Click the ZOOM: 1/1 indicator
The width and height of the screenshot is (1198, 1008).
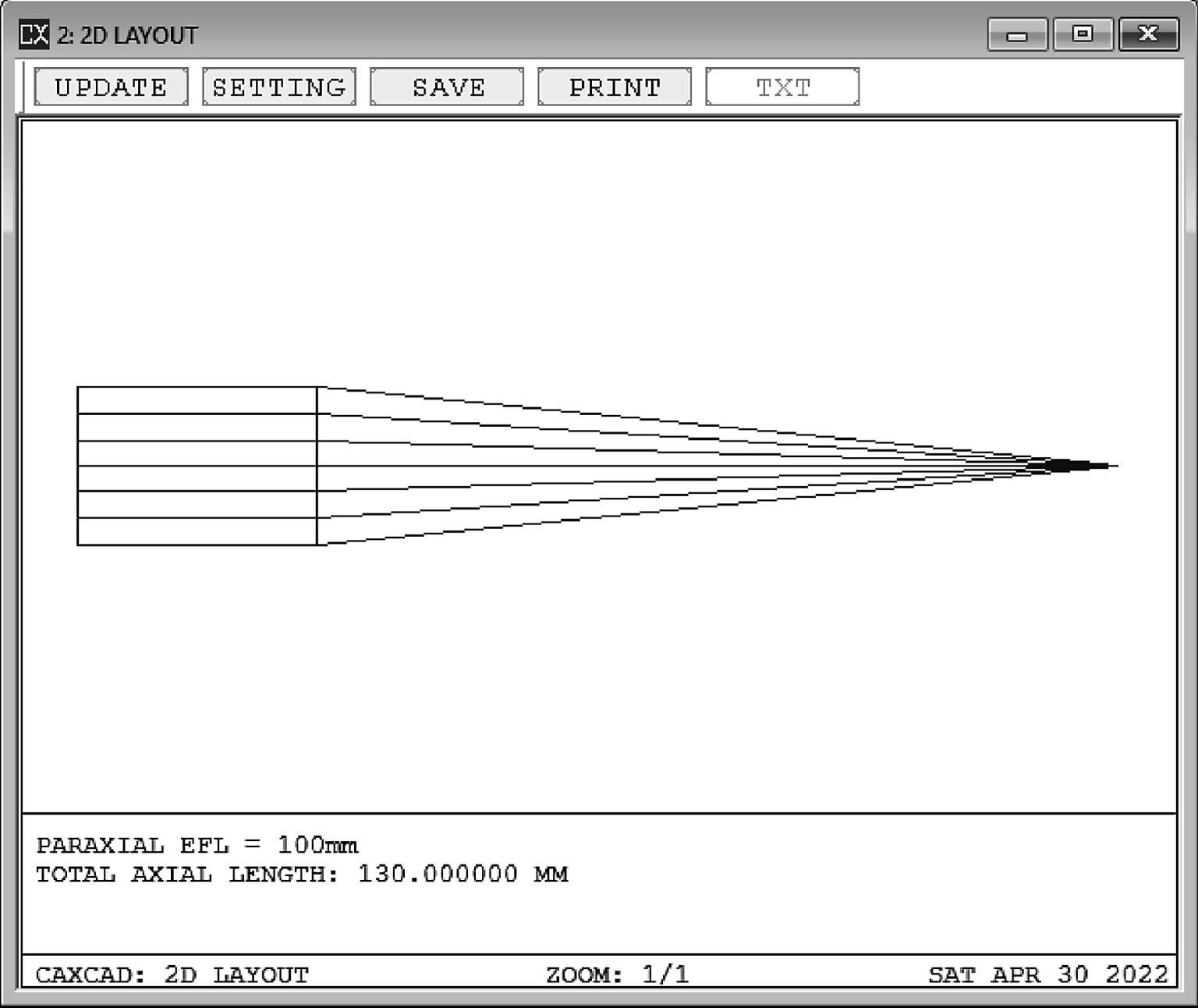tap(617, 974)
